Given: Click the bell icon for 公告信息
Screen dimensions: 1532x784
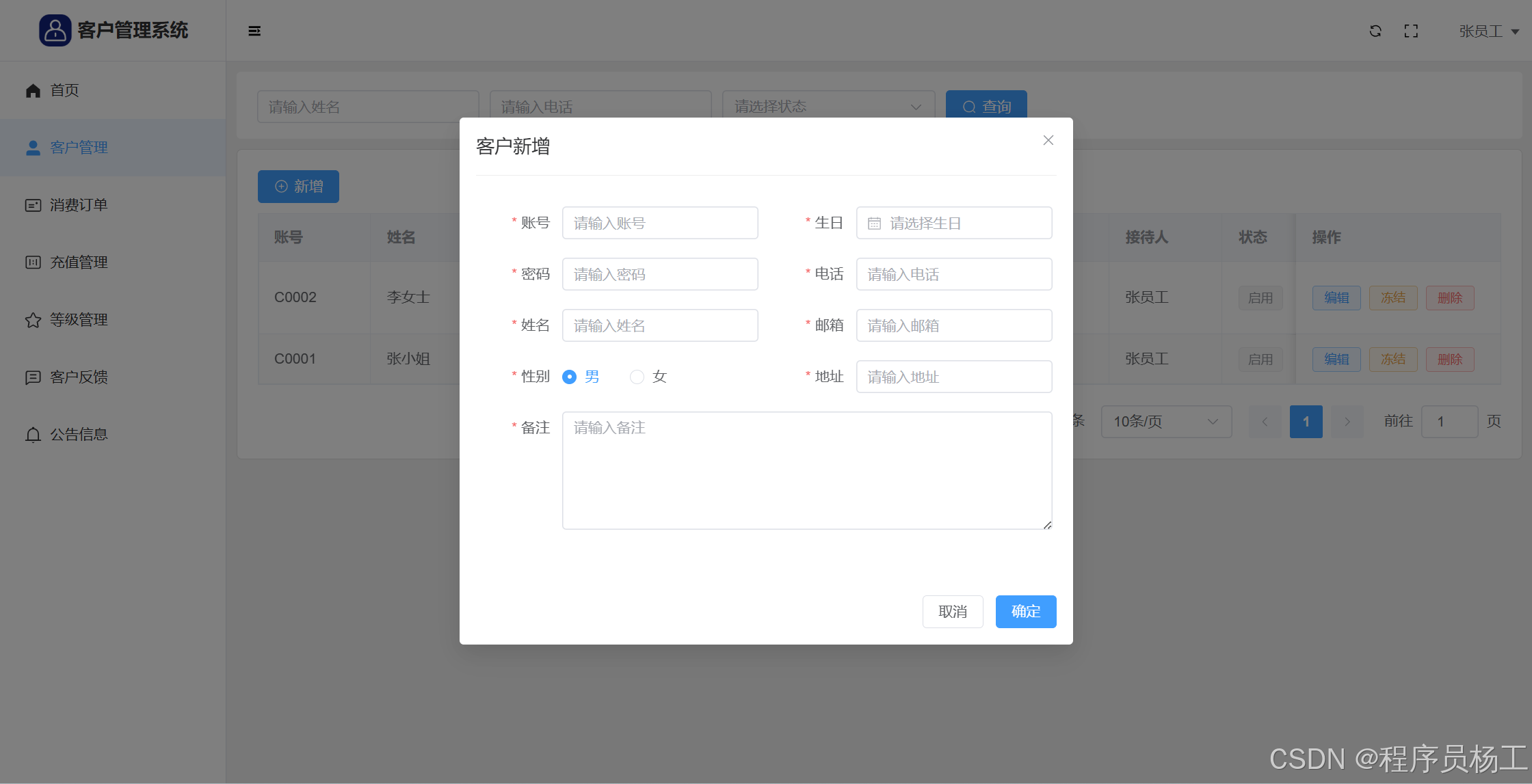Looking at the screenshot, I should click(x=33, y=435).
